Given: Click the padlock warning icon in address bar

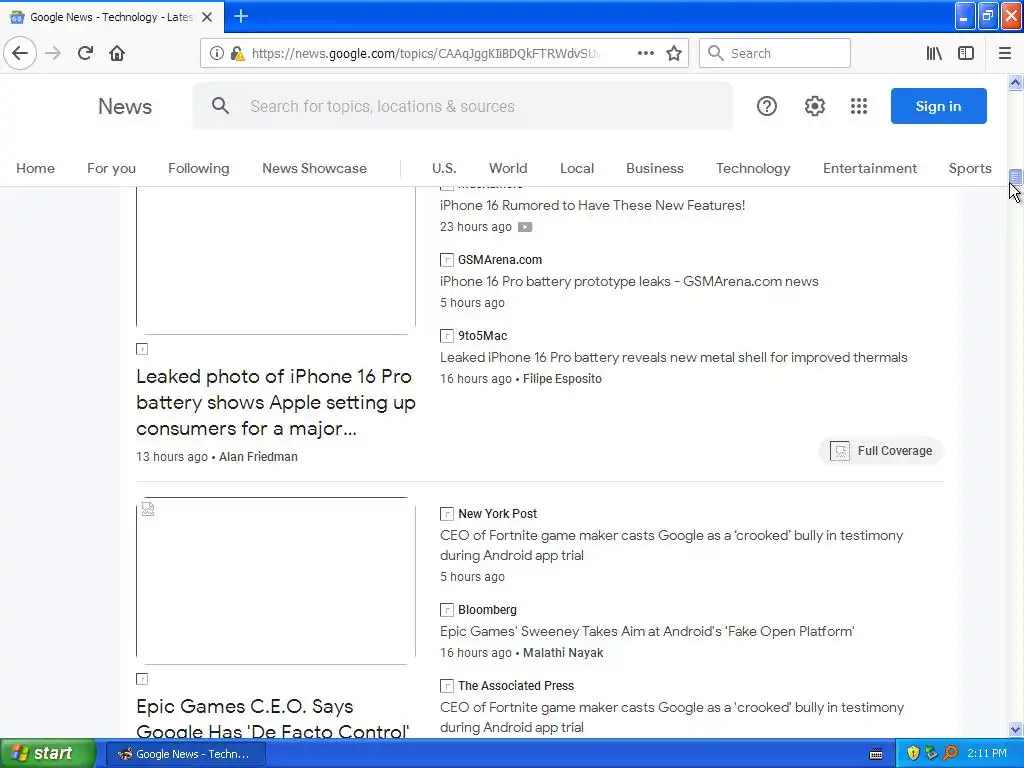Looking at the screenshot, I should pyautogui.click(x=238, y=53).
